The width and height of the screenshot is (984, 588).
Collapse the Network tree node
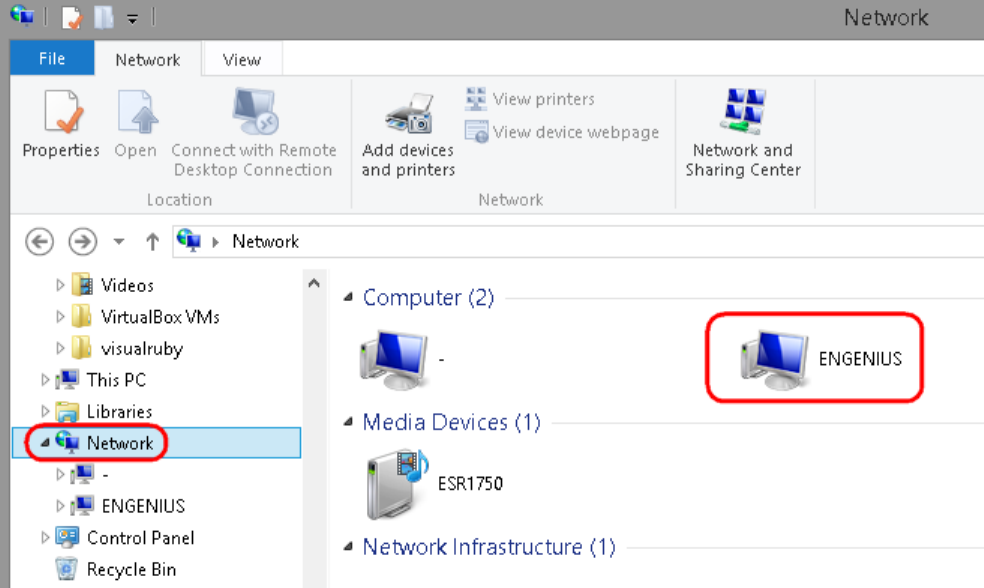(x=45, y=443)
